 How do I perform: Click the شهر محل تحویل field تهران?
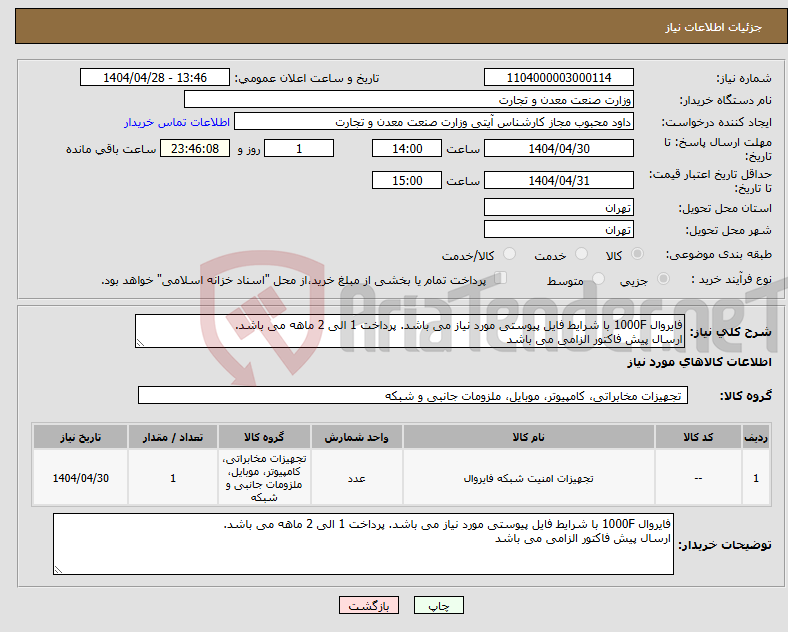(558, 230)
